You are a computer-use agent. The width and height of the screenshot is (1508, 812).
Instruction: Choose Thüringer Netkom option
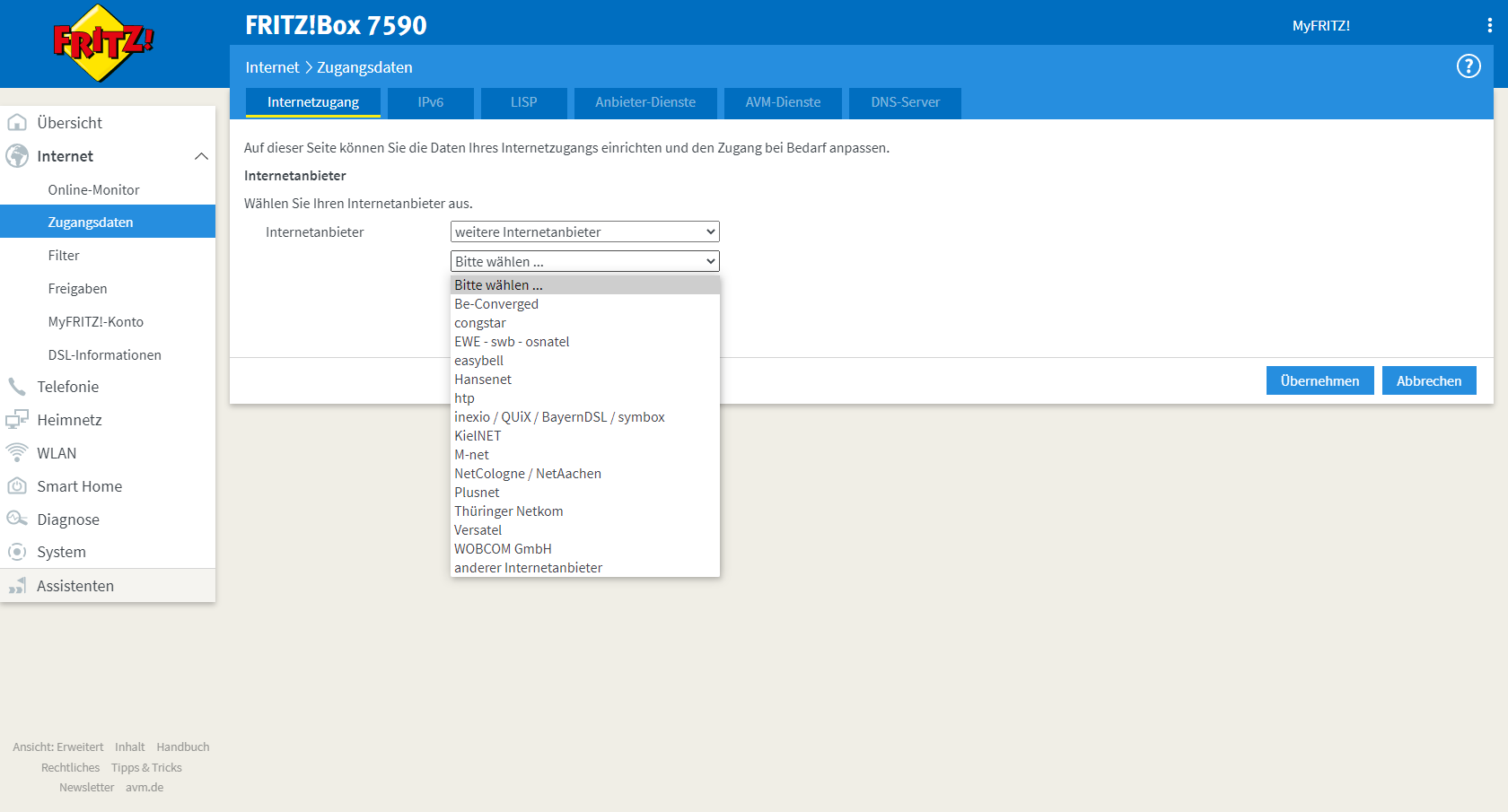(x=585, y=511)
